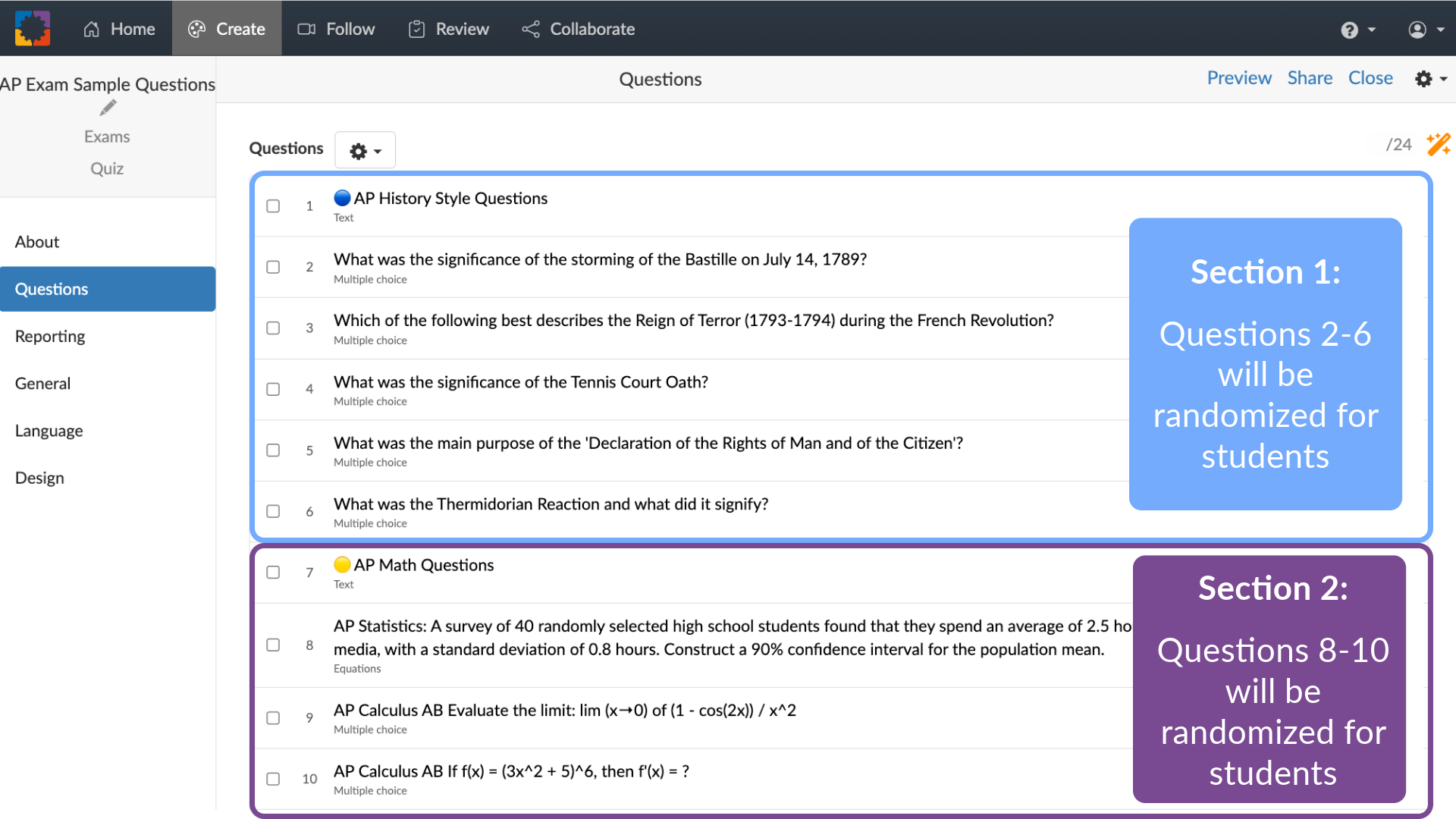1456x819 pixels.
Task: Switch to the Reporting sidebar tab
Action: (49, 336)
